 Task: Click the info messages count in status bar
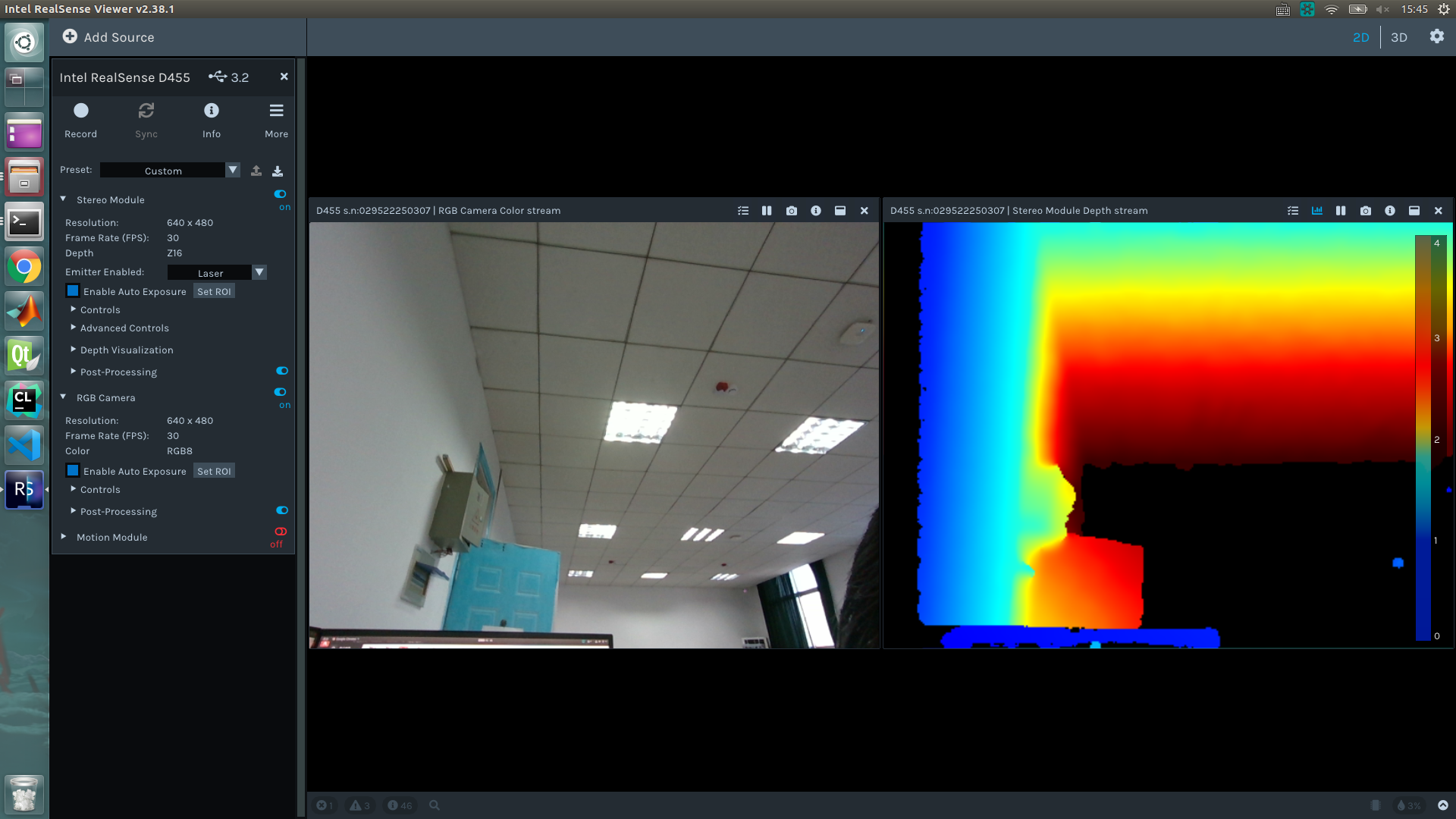point(400,805)
